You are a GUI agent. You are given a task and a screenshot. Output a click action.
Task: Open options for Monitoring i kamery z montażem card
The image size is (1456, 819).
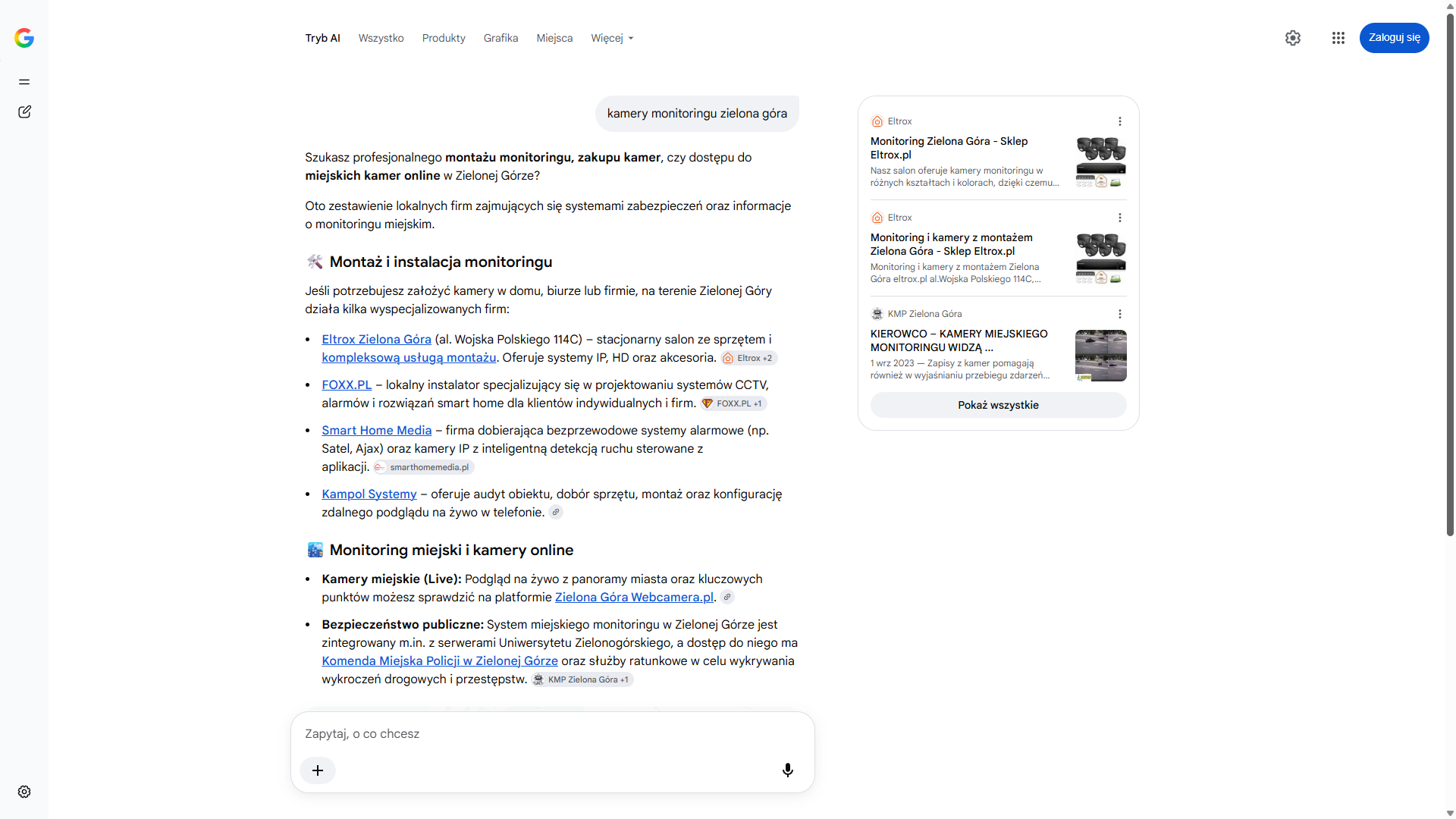[x=1120, y=218]
